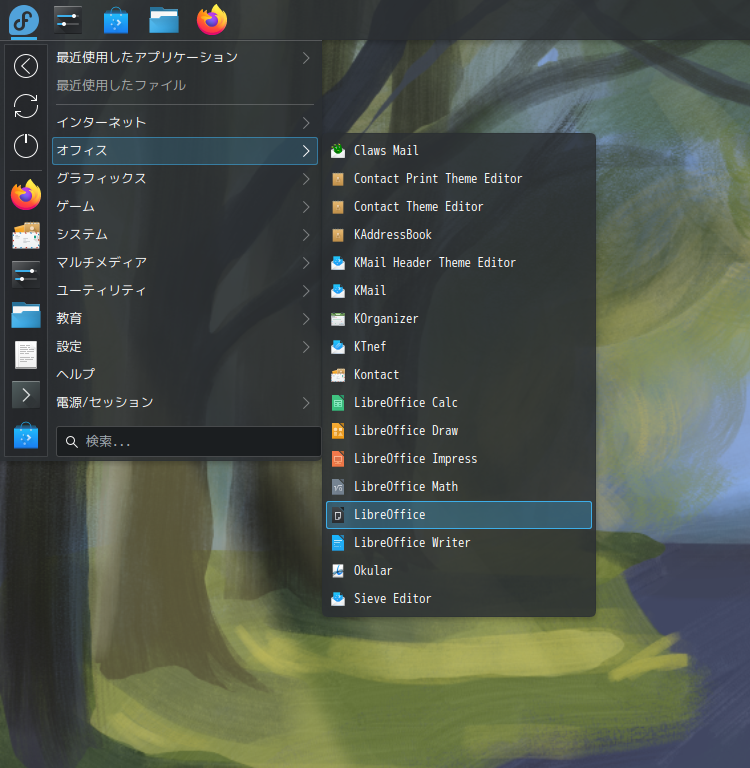Click the LibreOffice Writer document icon
The image size is (750, 768).
pyautogui.click(x=338, y=543)
